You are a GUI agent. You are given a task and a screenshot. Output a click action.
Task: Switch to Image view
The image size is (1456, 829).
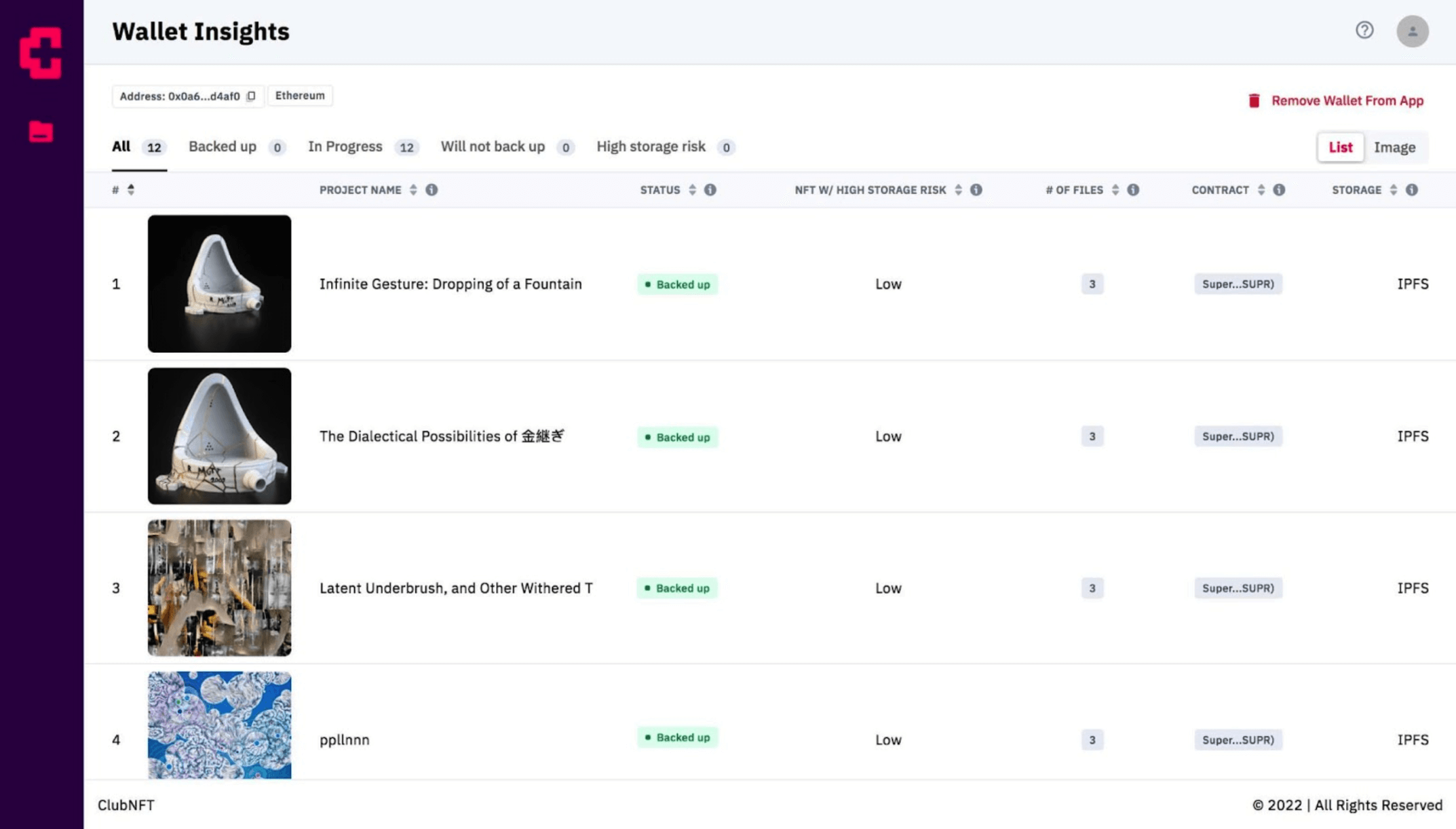point(1394,147)
